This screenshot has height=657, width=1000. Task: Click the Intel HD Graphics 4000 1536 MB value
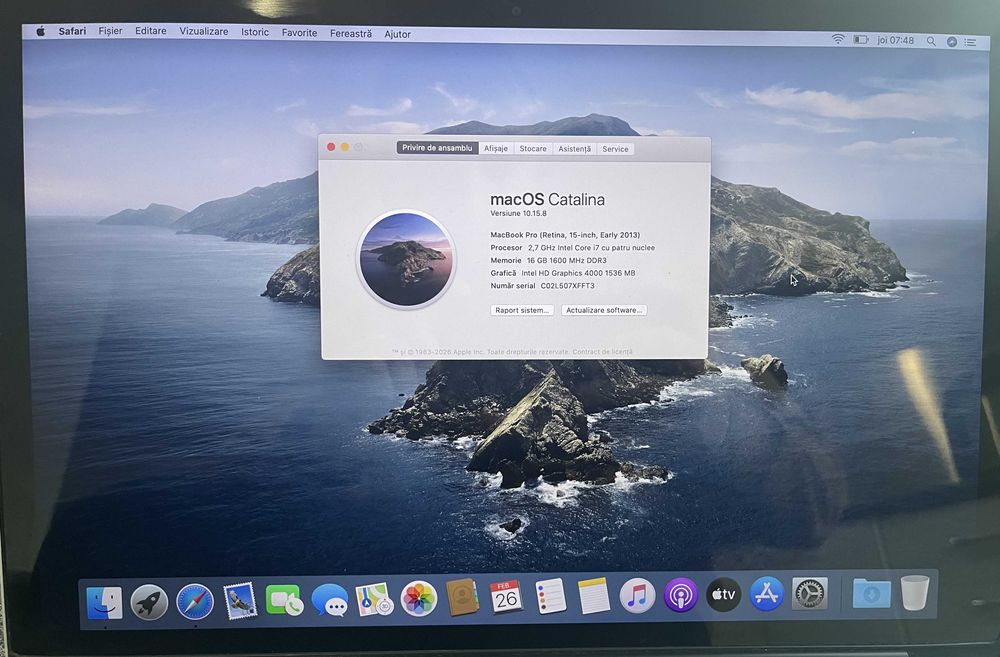click(578, 273)
